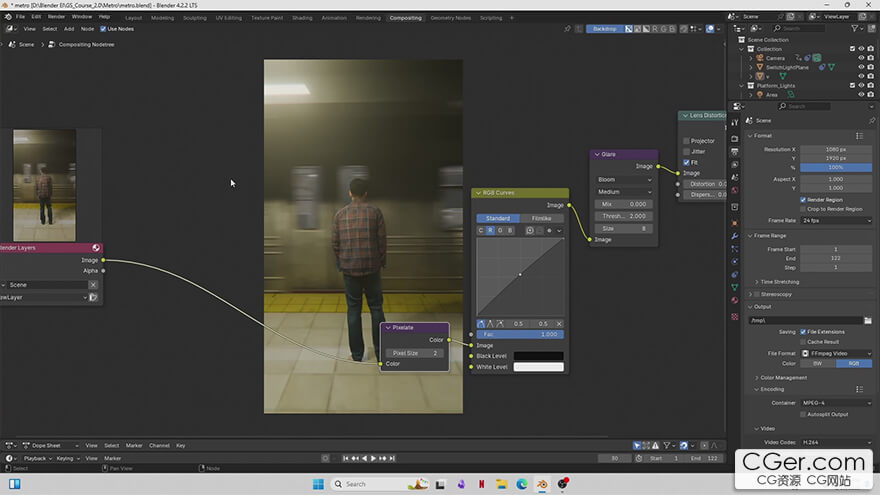Click the Render Layers node preview toggle icon
The width and height of the screenshot is (880, 495).
pyautogui.click(x=96, y=248)
